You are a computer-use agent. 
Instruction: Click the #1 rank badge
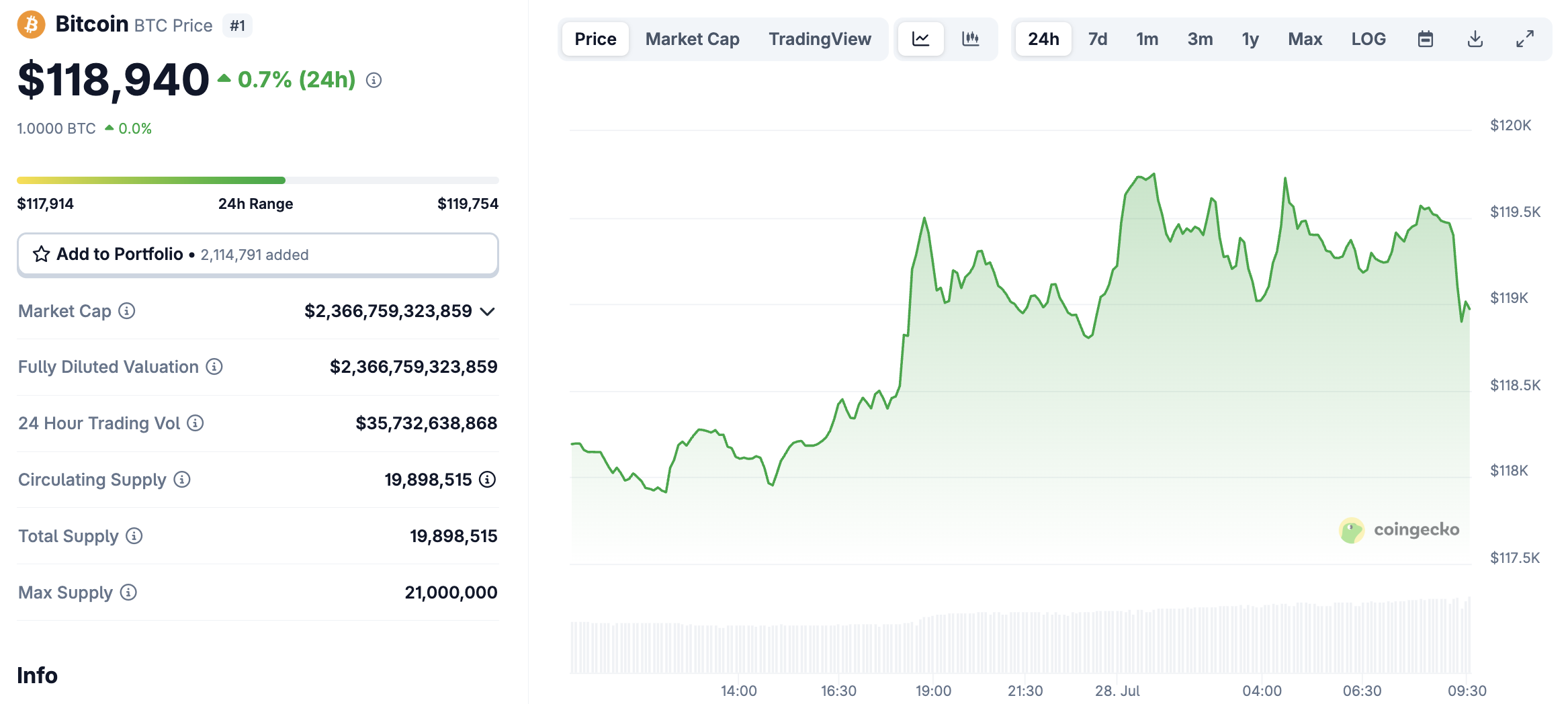[x=238, y=26]
